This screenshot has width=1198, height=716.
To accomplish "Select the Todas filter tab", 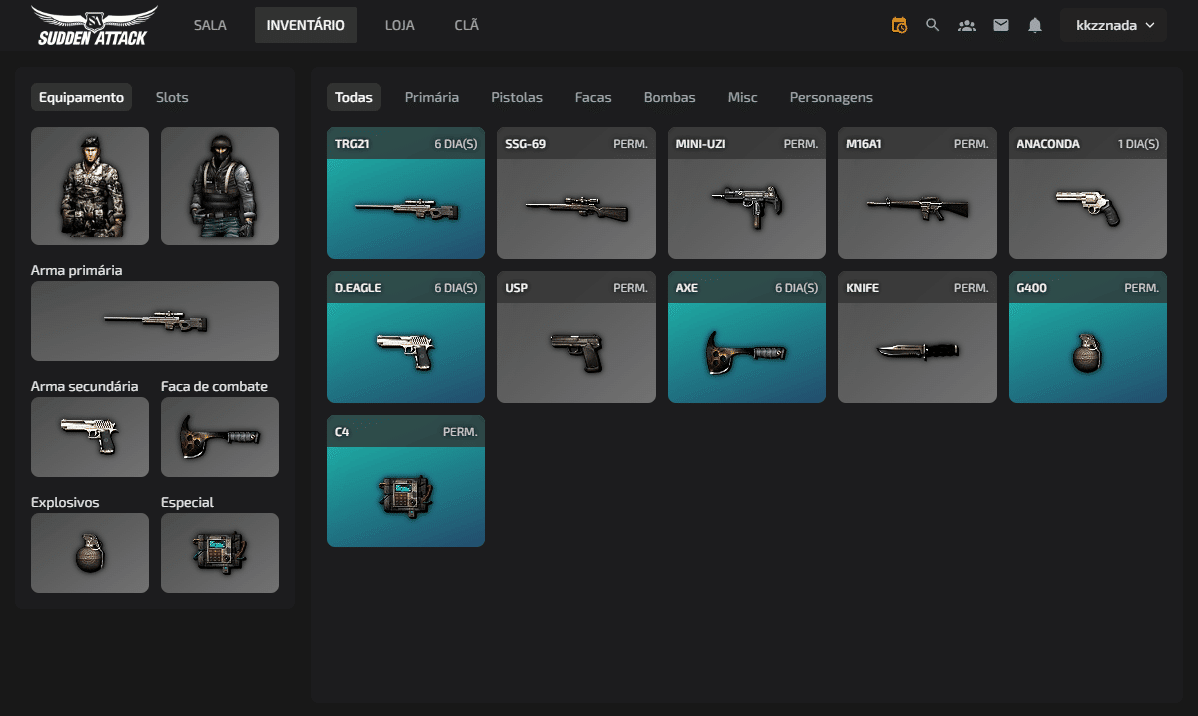I will click(354, 97).
